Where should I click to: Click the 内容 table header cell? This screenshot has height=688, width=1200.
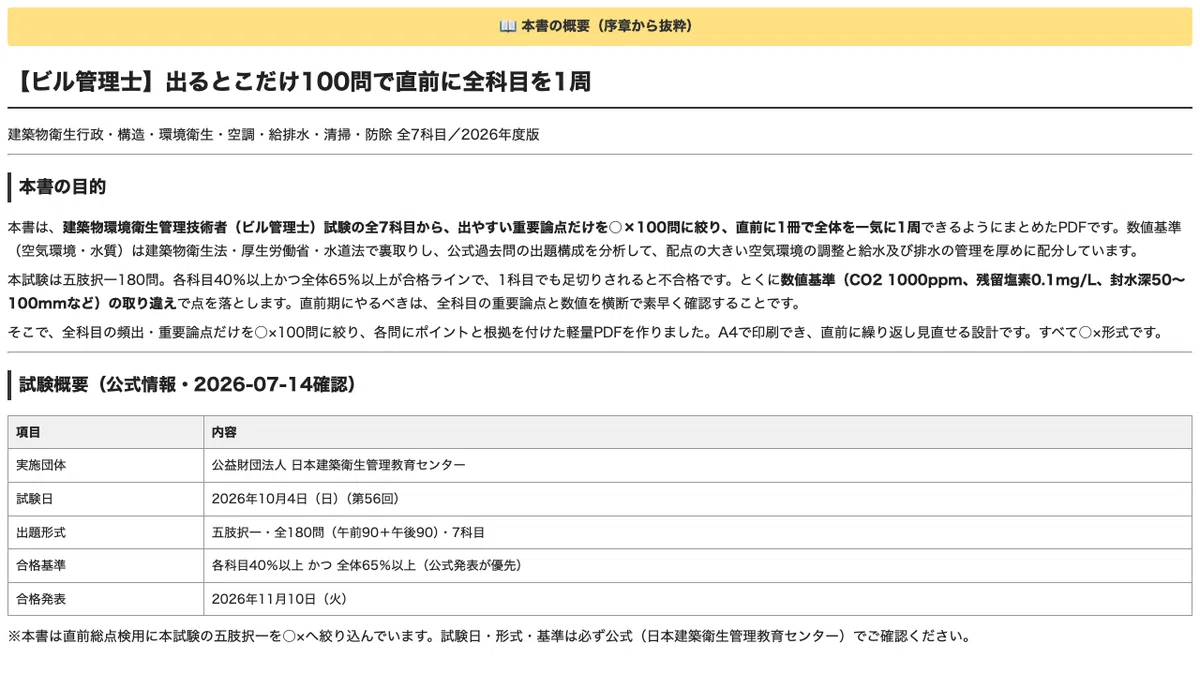coord(698,432)
